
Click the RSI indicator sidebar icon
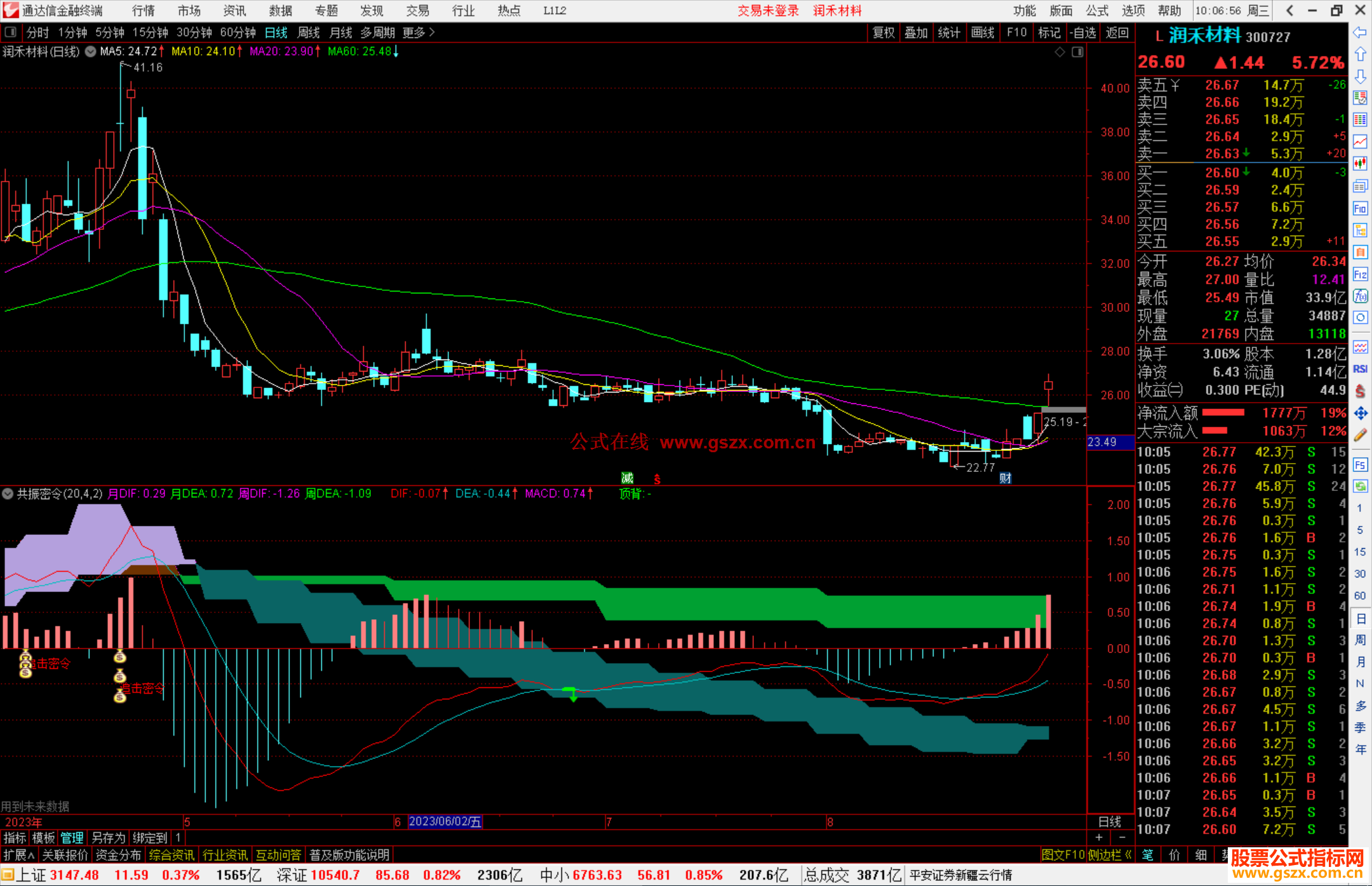(1360, 369)
